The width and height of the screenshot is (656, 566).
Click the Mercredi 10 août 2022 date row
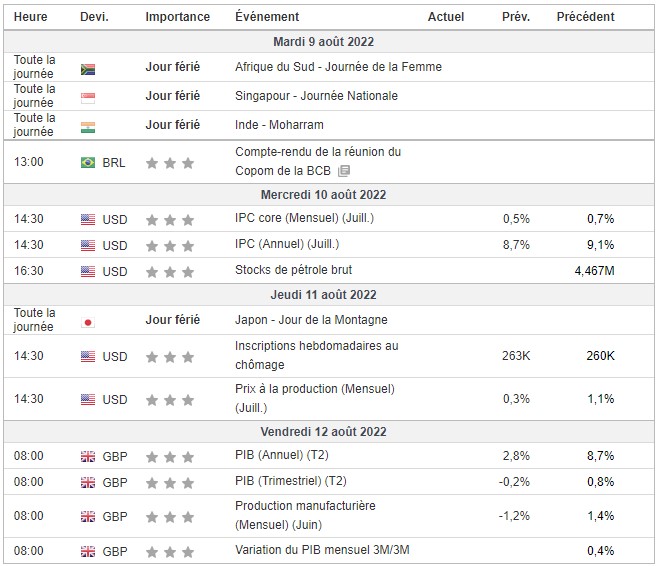(323, 195)
